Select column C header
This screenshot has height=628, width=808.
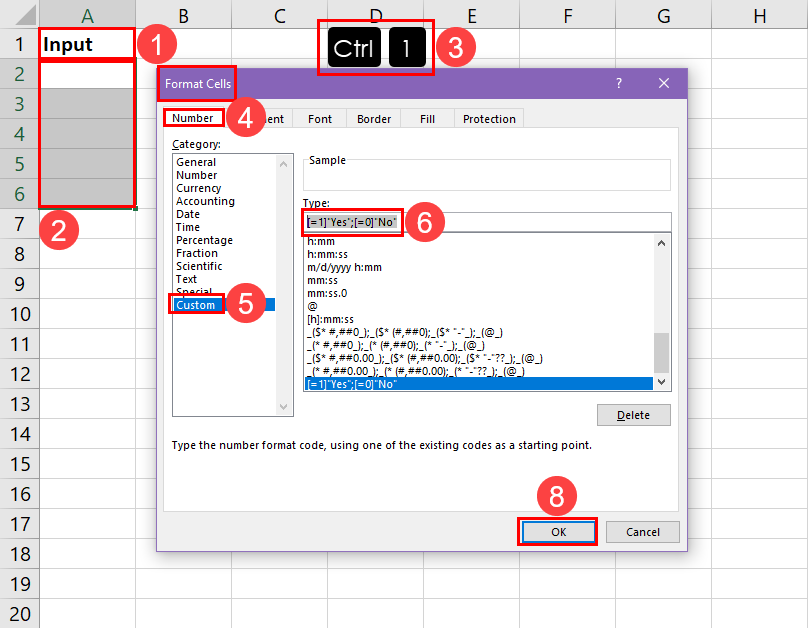[279, 15]
